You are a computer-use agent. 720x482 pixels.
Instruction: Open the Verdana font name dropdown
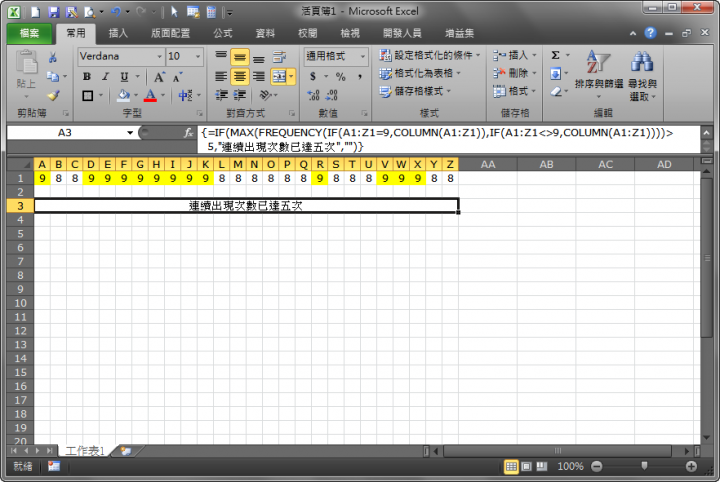pos(159,56)
